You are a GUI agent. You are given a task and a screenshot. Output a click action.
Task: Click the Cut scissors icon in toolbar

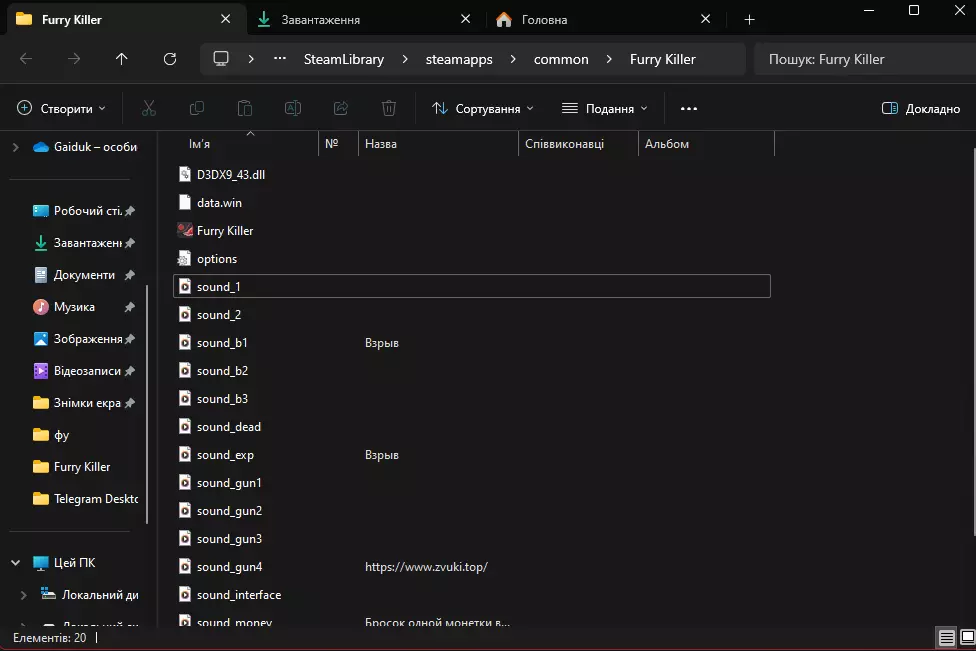tap(149, 108)
